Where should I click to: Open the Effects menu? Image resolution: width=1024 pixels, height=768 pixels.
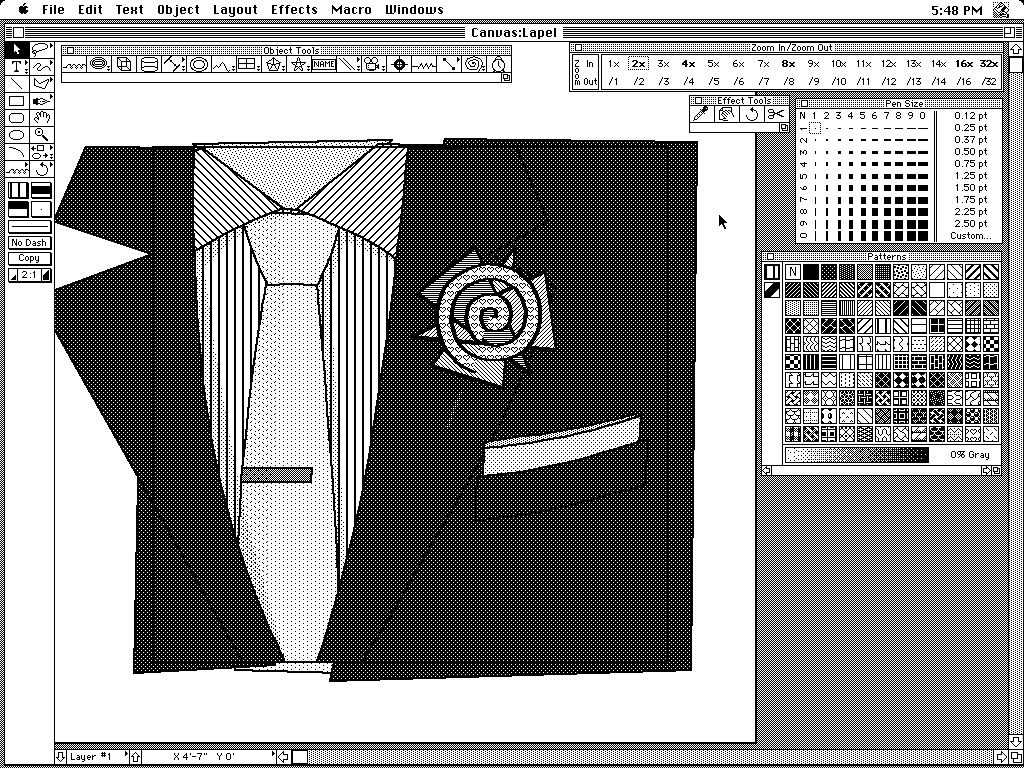click(x=294, y=10)
